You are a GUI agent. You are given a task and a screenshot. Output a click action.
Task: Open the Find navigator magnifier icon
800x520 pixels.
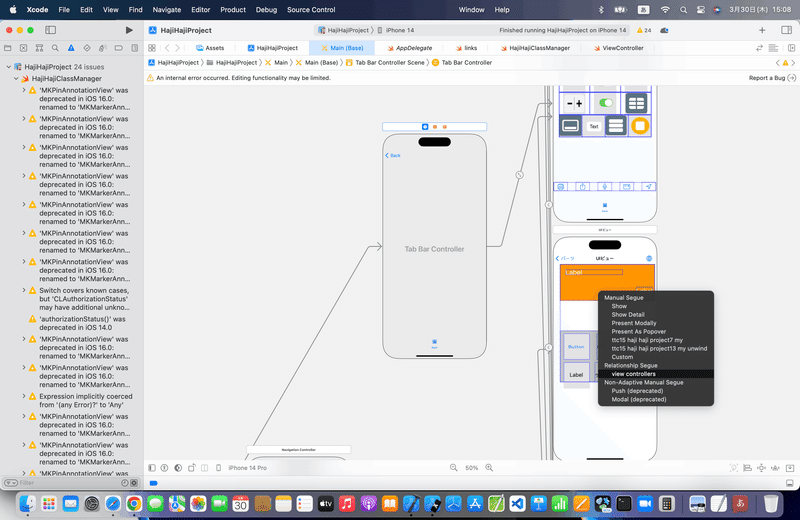tap(55, 48)
